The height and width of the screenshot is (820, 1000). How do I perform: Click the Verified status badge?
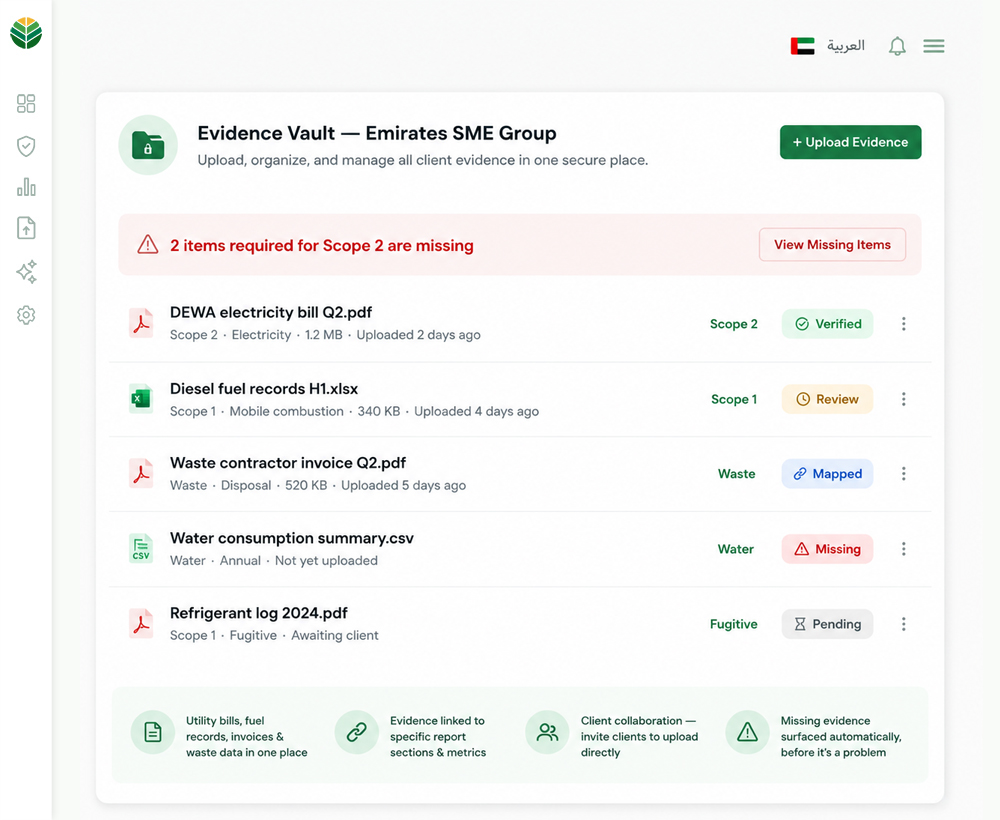[x=827, y=324]
